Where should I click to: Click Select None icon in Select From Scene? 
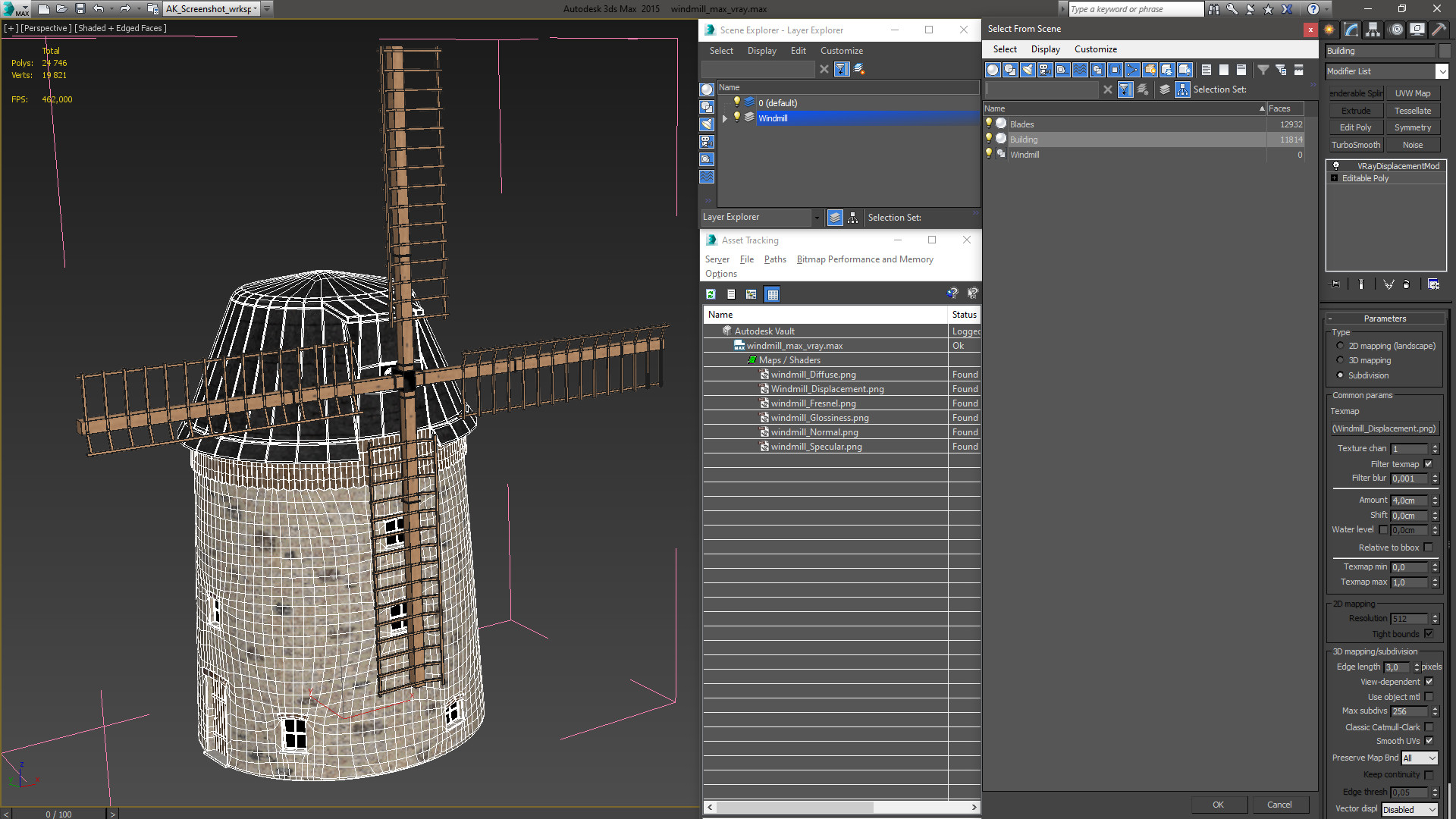click(1224, 70)
